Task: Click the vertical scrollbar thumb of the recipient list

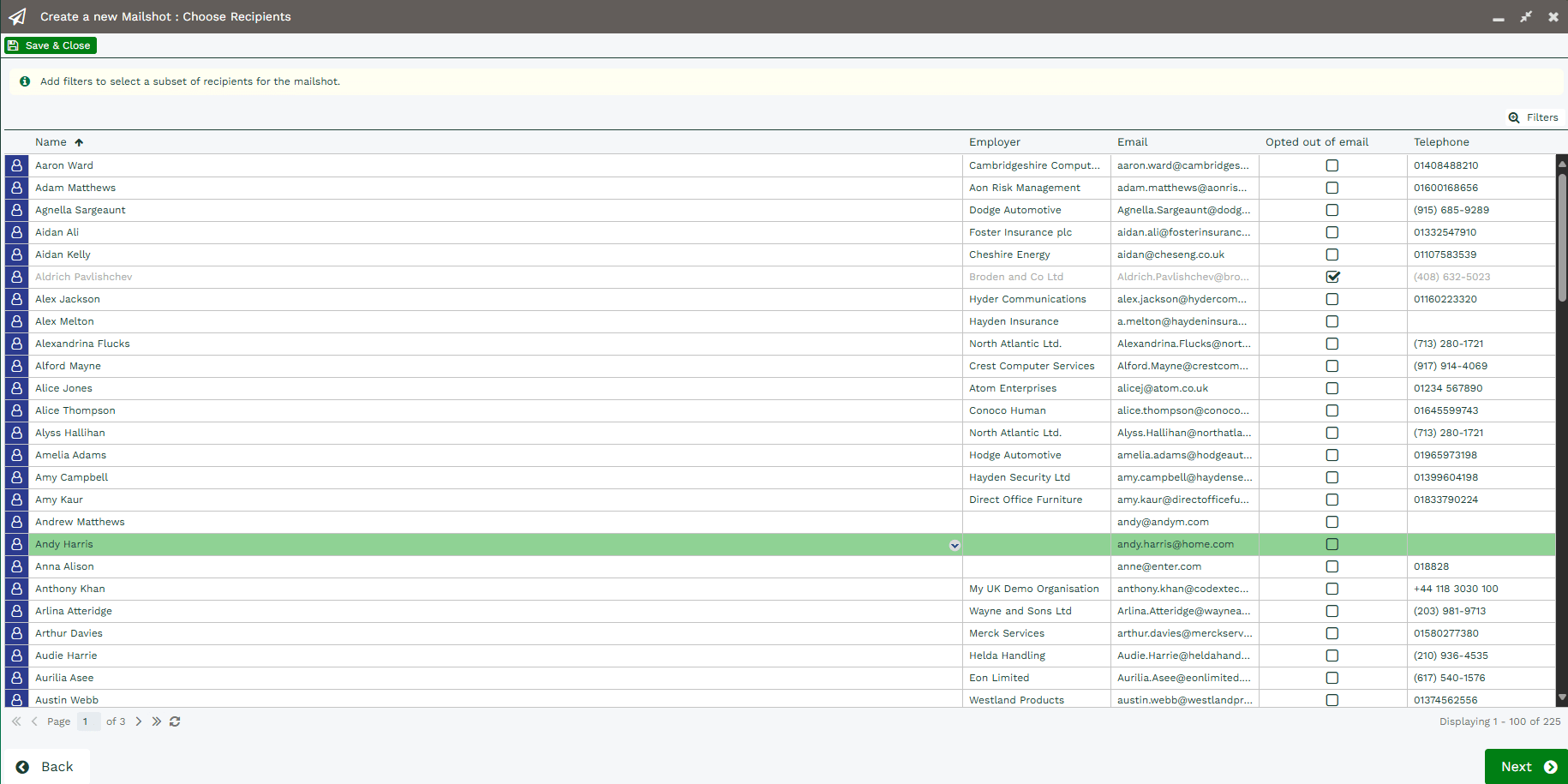Action: click(x=1562, y=237)
